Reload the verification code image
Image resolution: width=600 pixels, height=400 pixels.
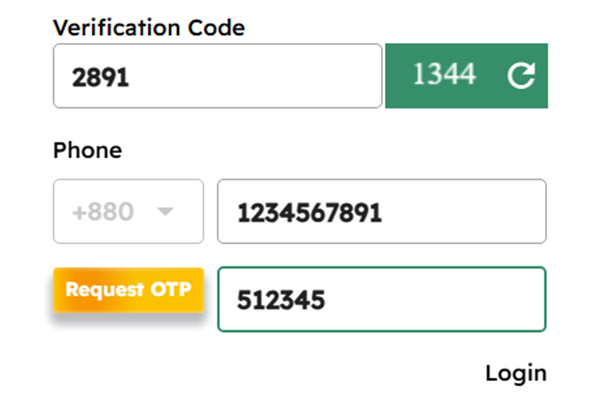pyautogui.click(x=521, y=76)
